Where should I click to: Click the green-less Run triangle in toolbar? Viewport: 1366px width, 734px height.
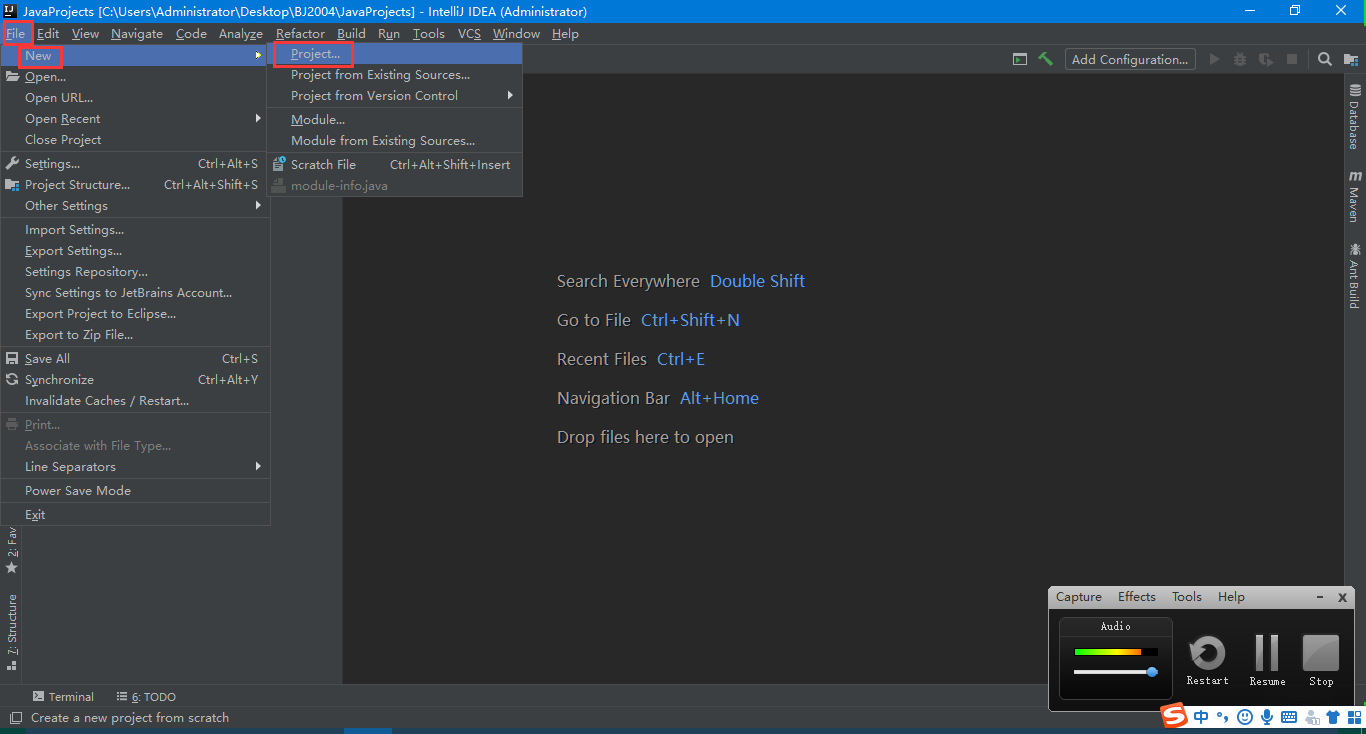(1215, 59)
